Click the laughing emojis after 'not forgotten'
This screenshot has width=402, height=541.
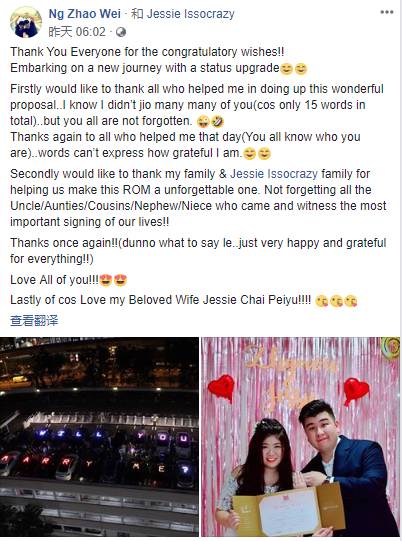pyautogui.click(x=210, y=121)
